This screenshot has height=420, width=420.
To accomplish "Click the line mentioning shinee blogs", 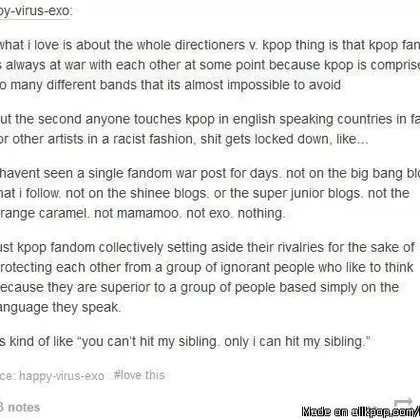I will pos(205,193).
